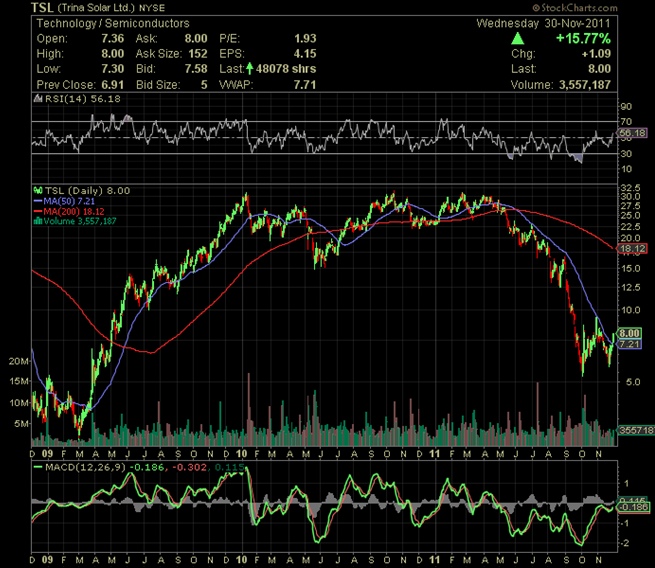655x568 pixels.
Task: Click the RSI indicator icon beside RSI(14)
Action: click(38, 99)
